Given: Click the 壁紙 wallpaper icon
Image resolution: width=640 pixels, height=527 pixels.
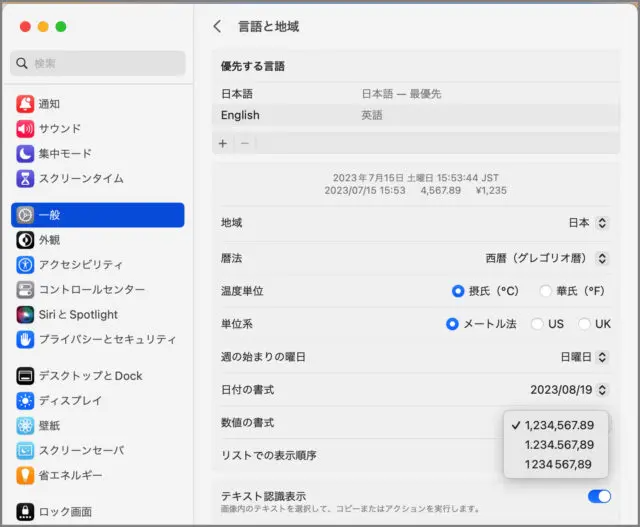Looking at the screenshot, I should (25, 425).
